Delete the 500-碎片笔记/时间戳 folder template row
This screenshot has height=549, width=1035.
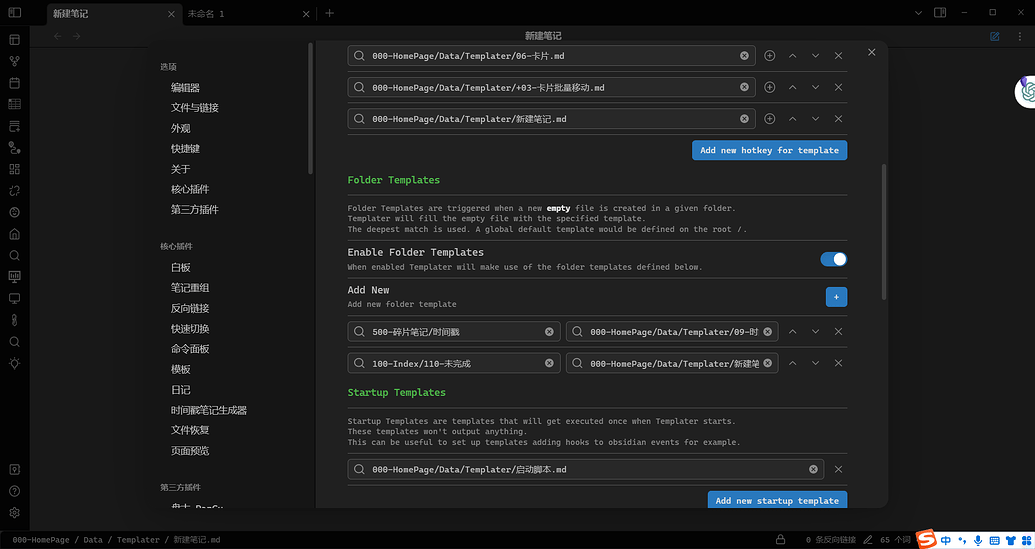[x=838, y=331]
